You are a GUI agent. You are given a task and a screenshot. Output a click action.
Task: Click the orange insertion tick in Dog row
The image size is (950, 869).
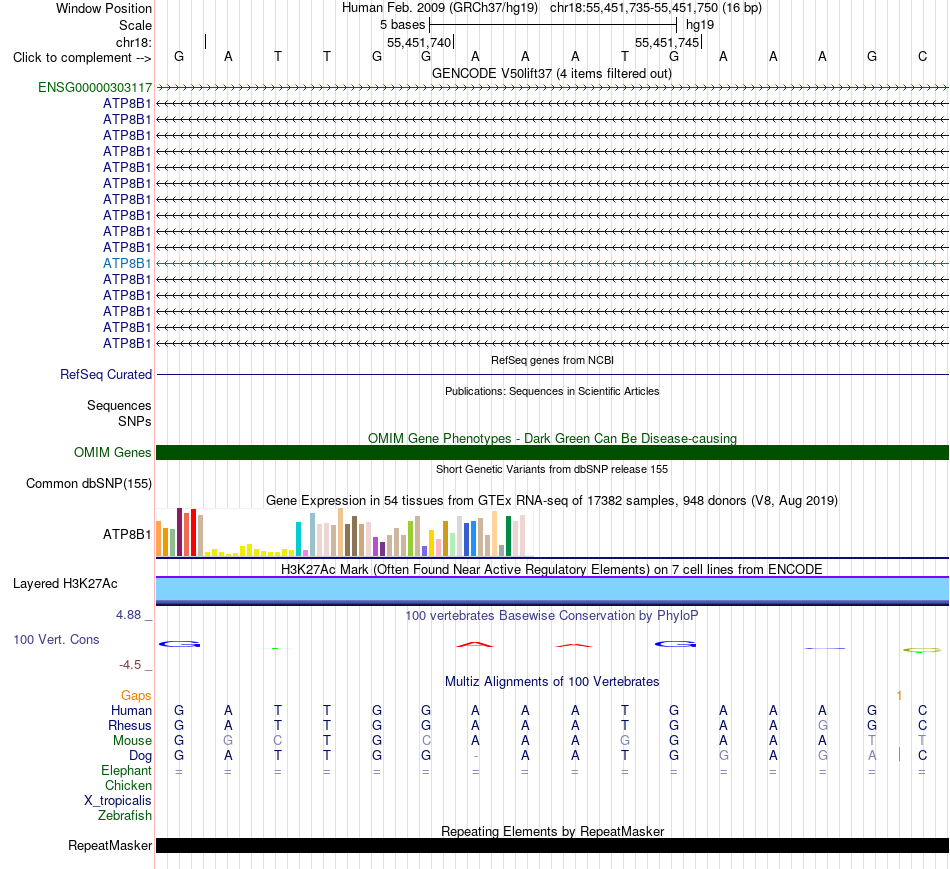coord(899,754)
